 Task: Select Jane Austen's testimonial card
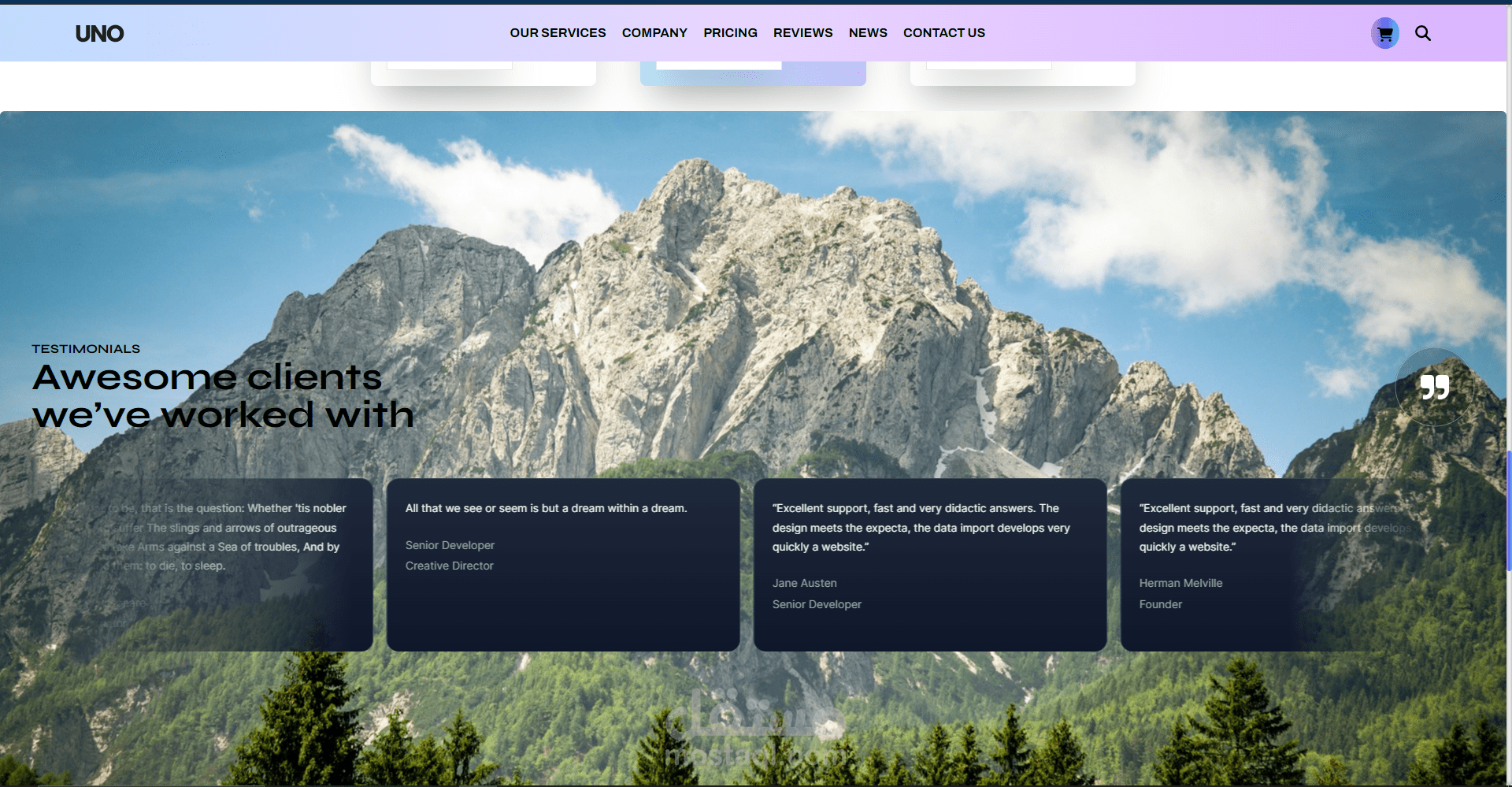pyautogui.click(x=930, y=564)
